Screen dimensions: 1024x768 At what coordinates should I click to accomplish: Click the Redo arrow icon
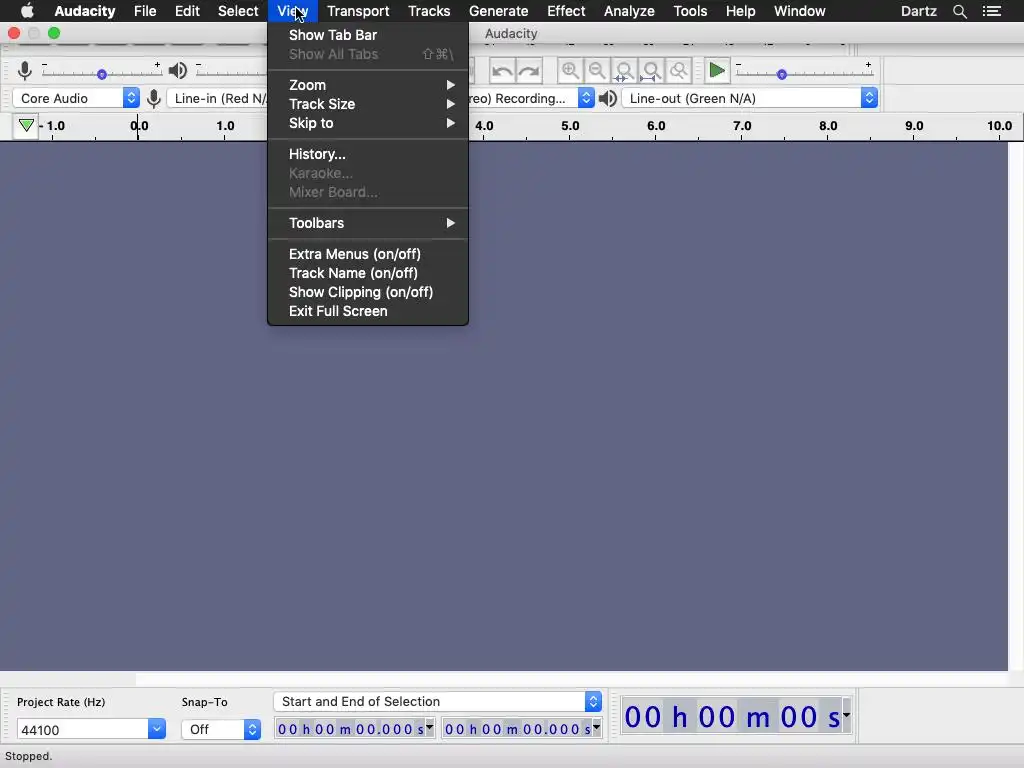point(529,71)
